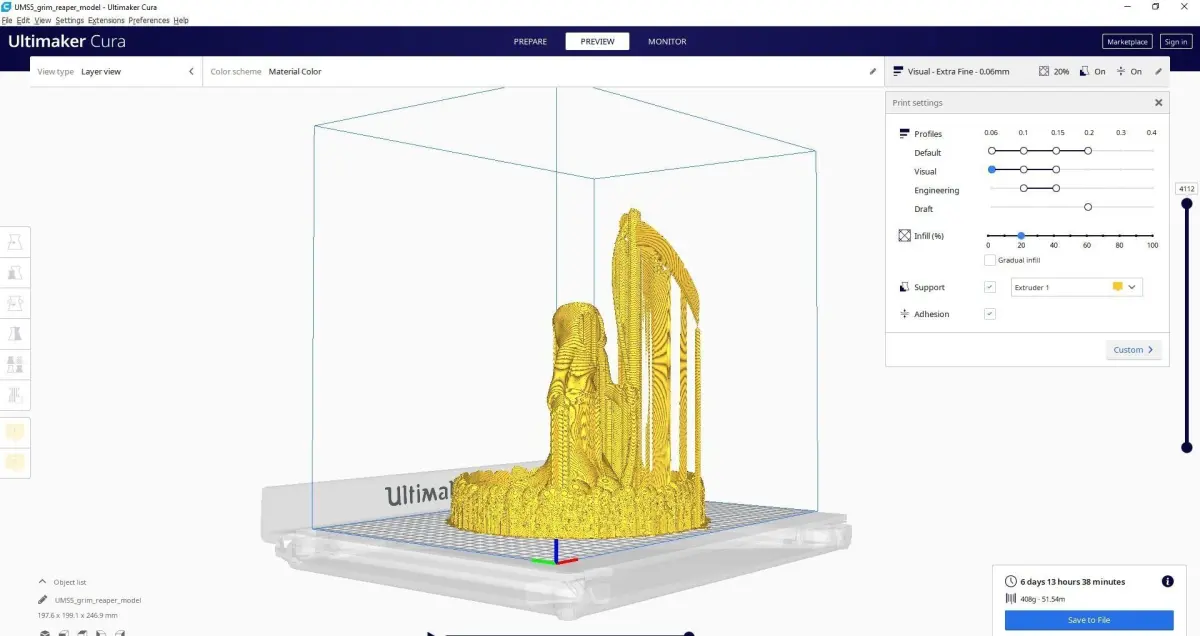Switch to the PREVIEW stage tab
This screenshot has width=1200, height=636.
597,42
